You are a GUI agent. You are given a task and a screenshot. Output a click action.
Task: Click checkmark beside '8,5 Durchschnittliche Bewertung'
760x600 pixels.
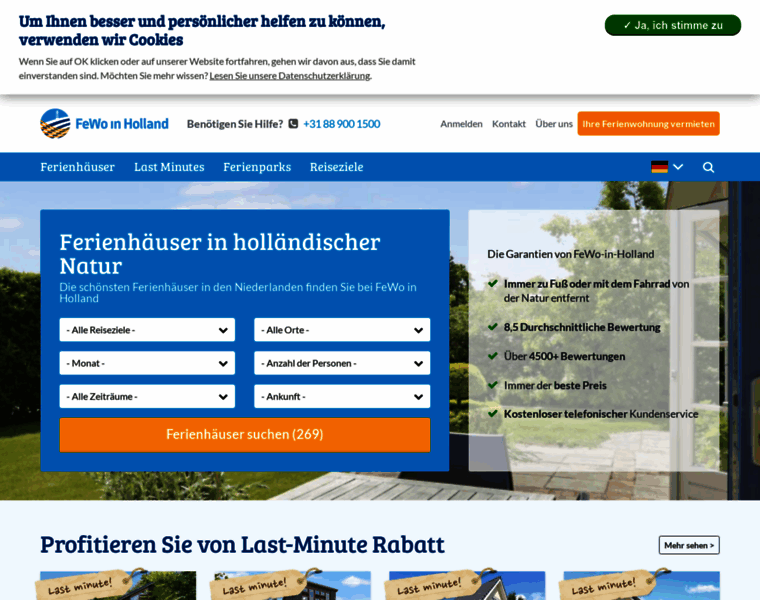point(493,327)
